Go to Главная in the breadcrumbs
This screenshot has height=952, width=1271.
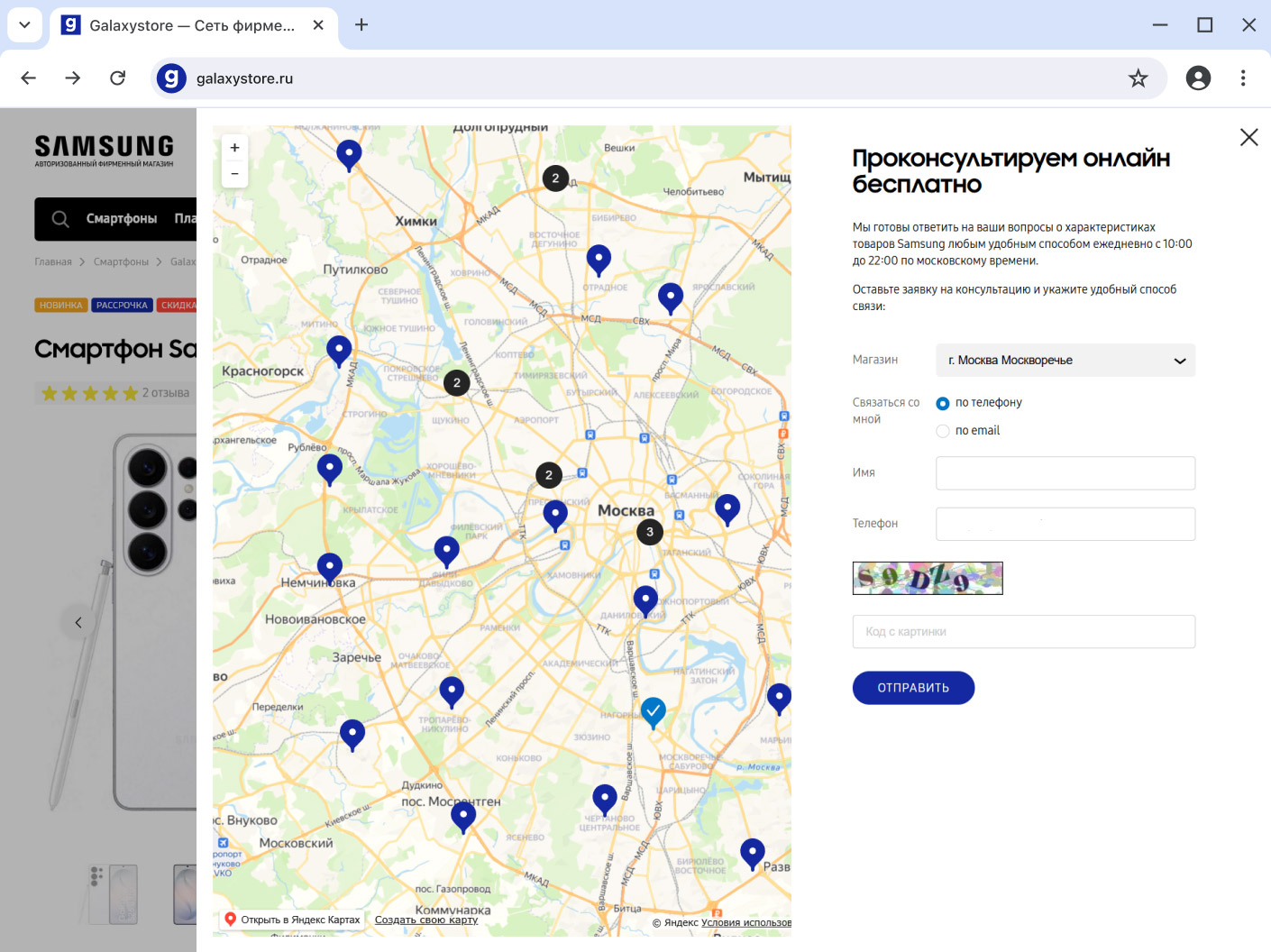(53, 262)
